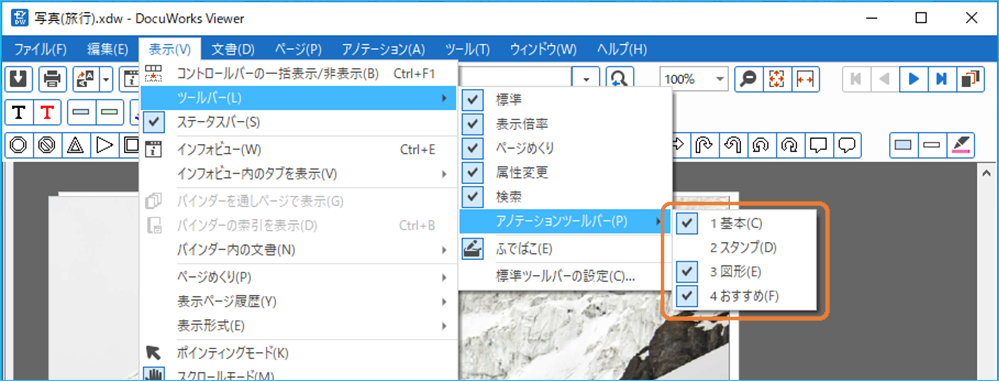Open the dropdown arrow next to conversion icon
The height and width of the screenshot is (381, 999).
106,79
